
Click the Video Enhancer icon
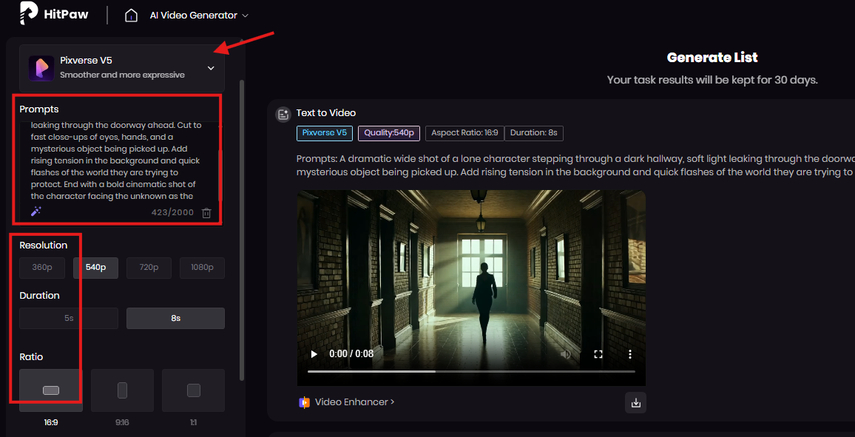click(x=304, y=403)
